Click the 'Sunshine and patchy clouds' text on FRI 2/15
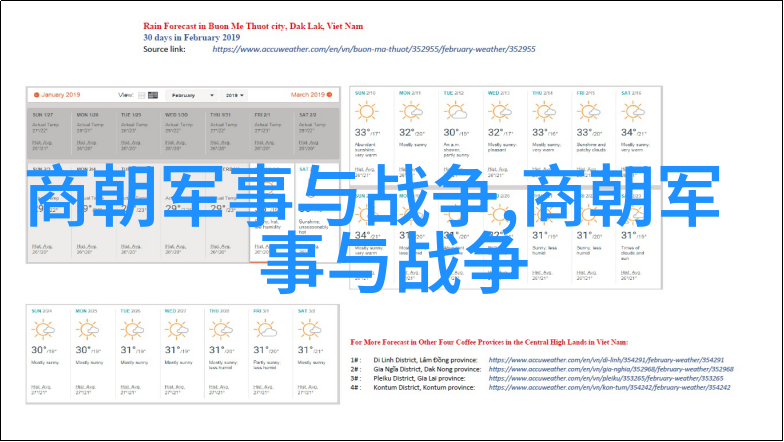The image size is (784, 442). [591, 147]
